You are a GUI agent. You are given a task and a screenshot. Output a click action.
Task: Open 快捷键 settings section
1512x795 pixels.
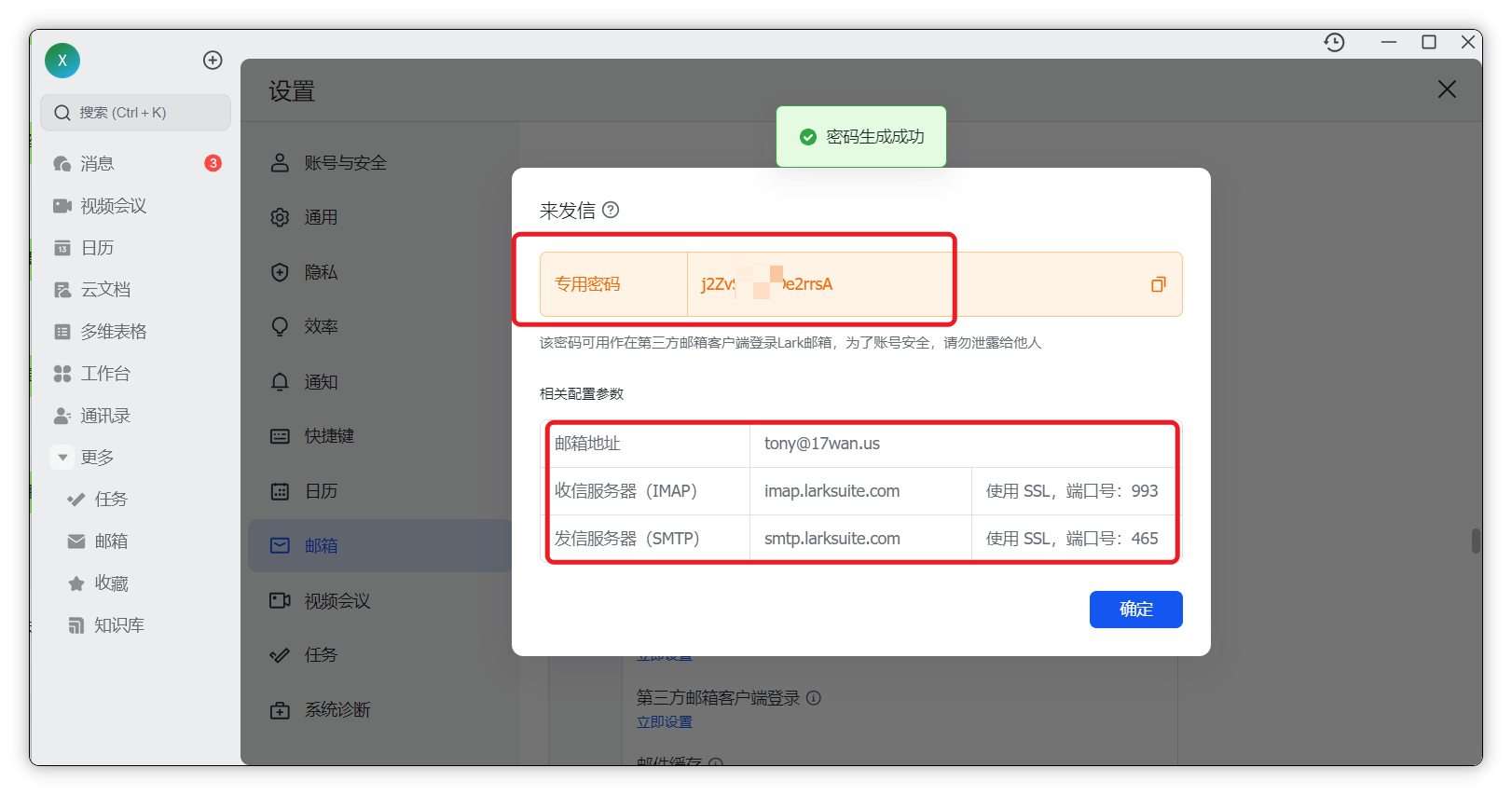coord(328,436)
